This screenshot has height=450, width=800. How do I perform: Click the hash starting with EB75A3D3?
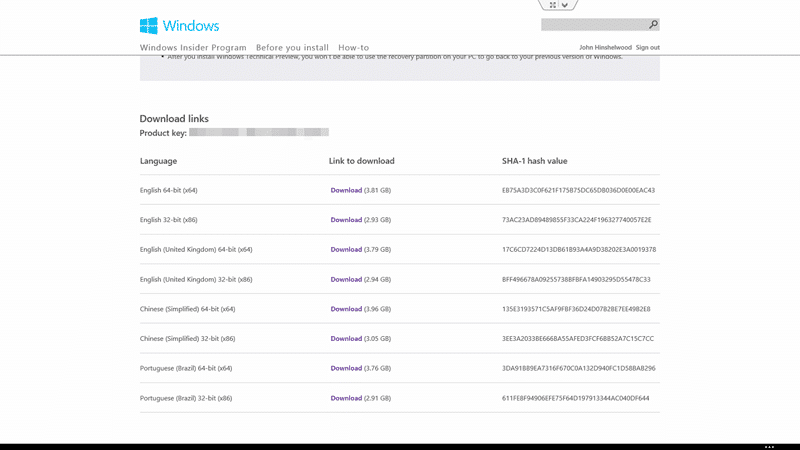pyautogui.click(x=578, y=190)
